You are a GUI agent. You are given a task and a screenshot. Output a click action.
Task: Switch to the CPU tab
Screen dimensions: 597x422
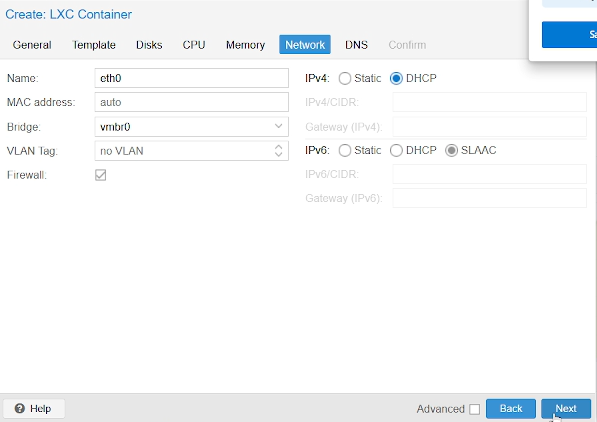click(x=194, y=45)
